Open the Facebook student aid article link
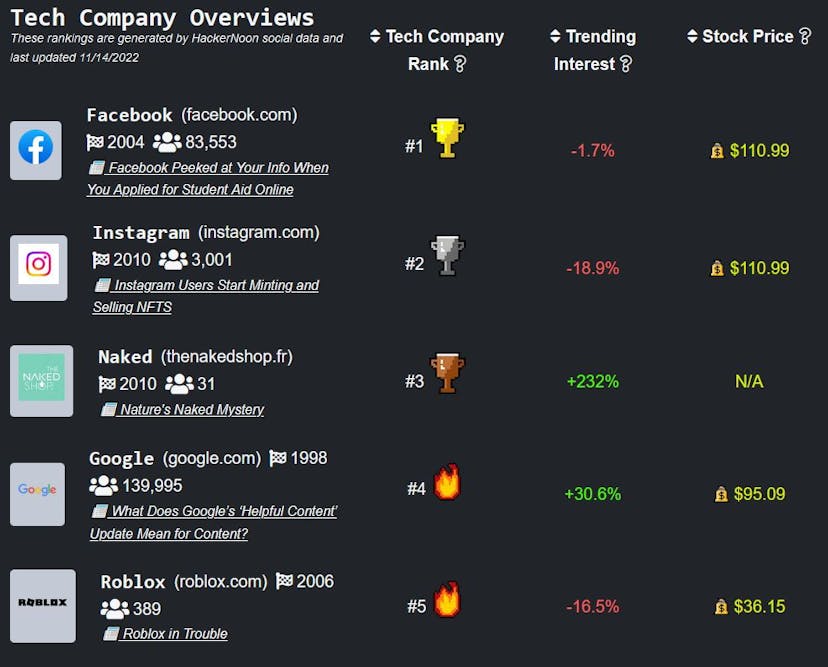Image resolution: width=828 pixels, height=667 pixels. (x=208, y=178)
